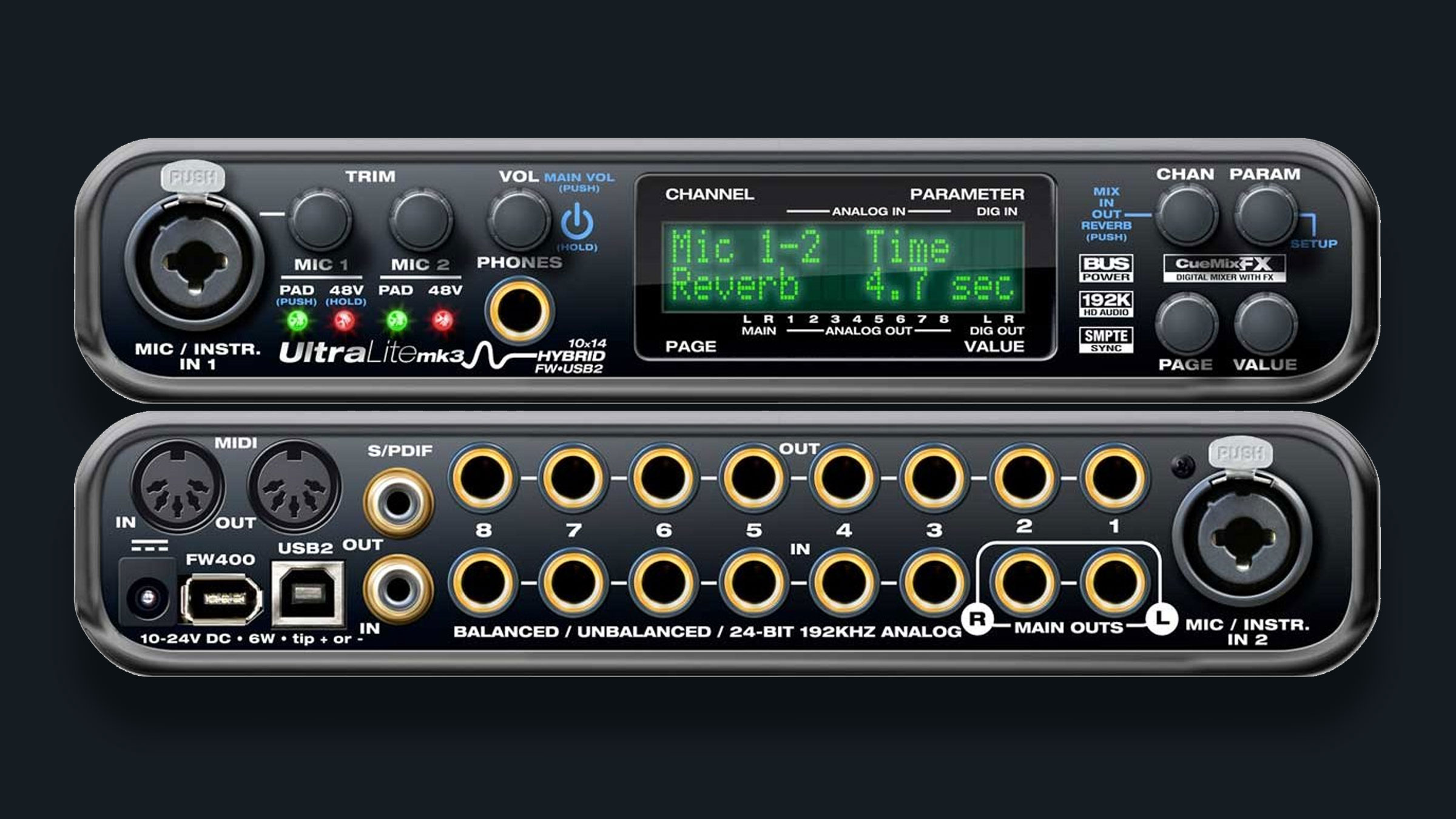The width and height of the screenshot is (1456, 819).
Task: Click the VOL phones volume knob
Action: coord(519,219)
